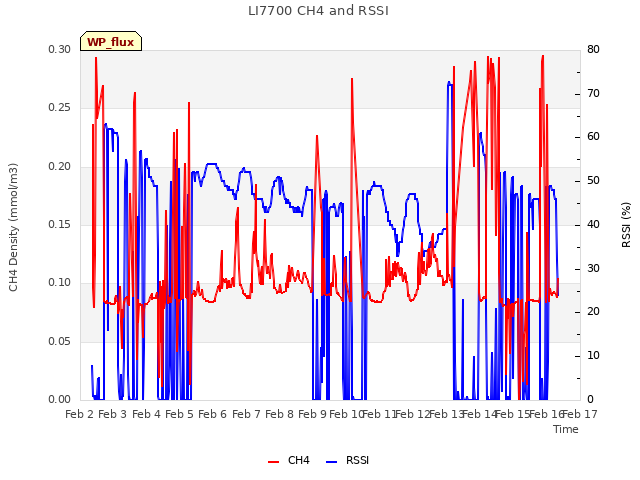Image resolution: width=640 pixels, height=480 pixels.
Task: Click the Feb 9 date tick label
Action: click(x=313, y=414)
